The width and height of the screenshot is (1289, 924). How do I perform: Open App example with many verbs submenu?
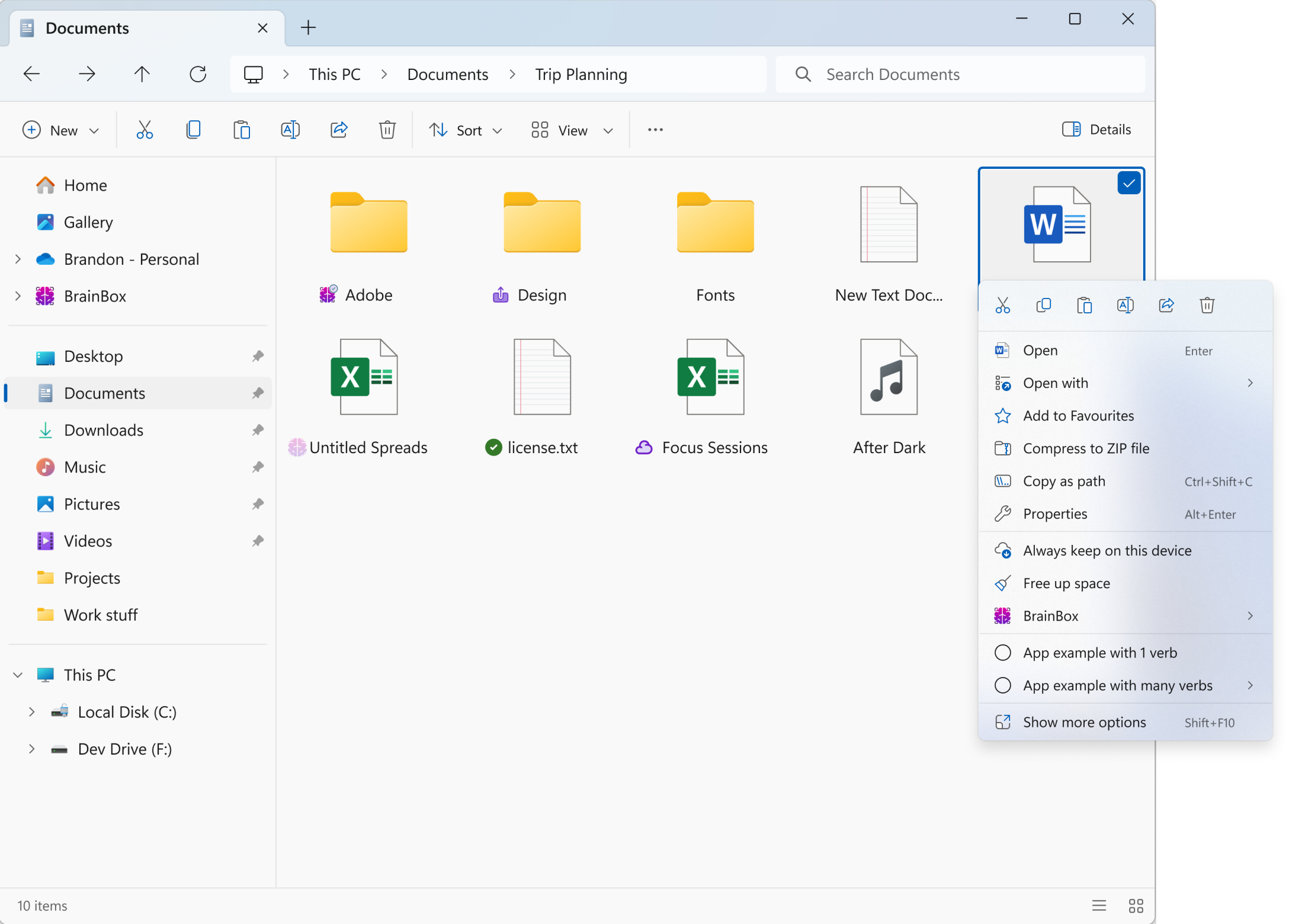[1125, 685]
